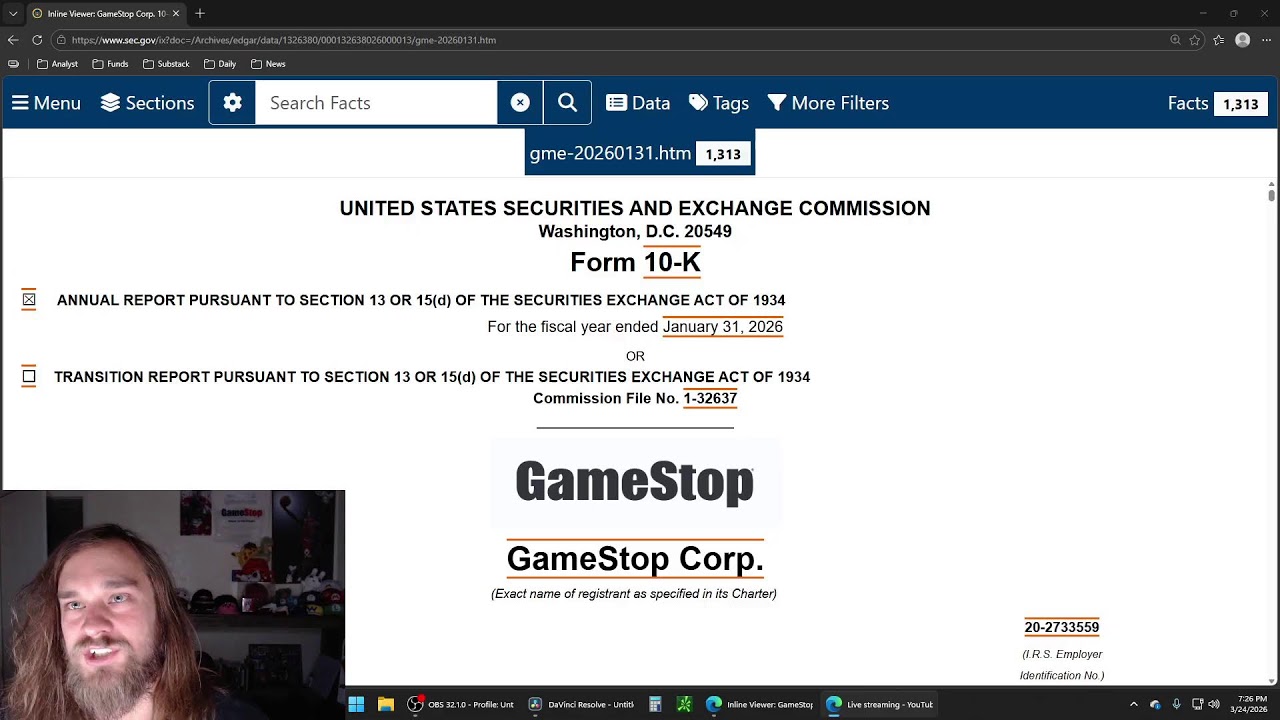Open the Analyst bookmarks folder

[x=57, y=64]
